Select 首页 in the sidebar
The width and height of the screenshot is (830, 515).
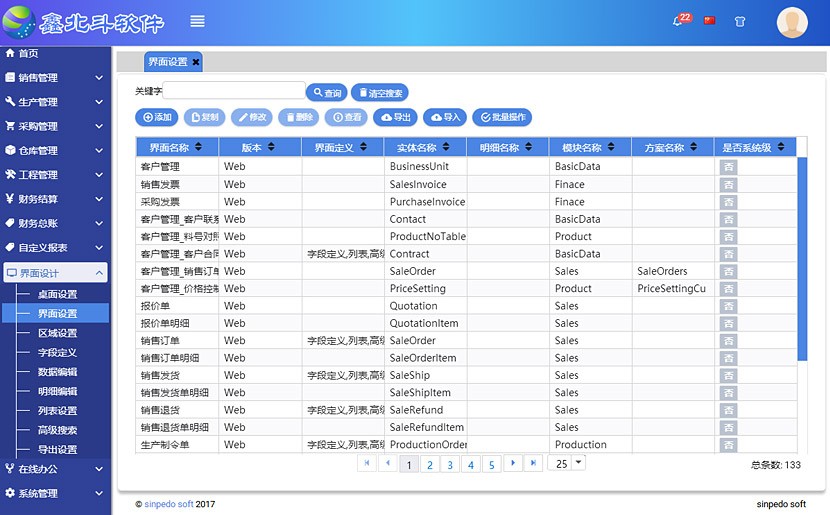coord(28,53)
